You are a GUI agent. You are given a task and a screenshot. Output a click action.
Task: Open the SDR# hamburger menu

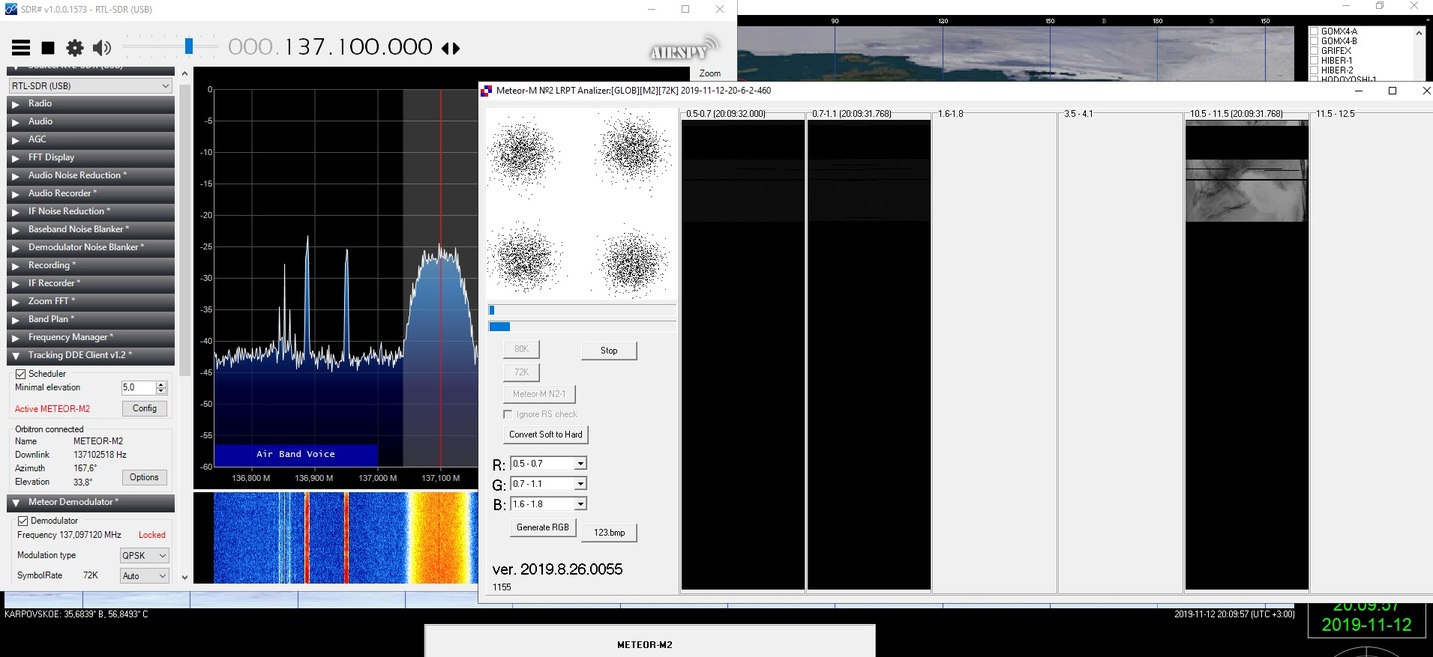tap(21, 48)
